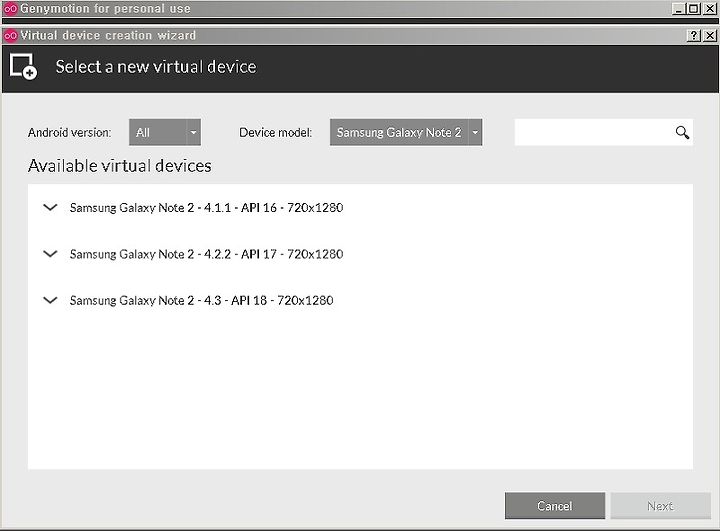Click the new virtual device header icon

click(x=23, y=67)
